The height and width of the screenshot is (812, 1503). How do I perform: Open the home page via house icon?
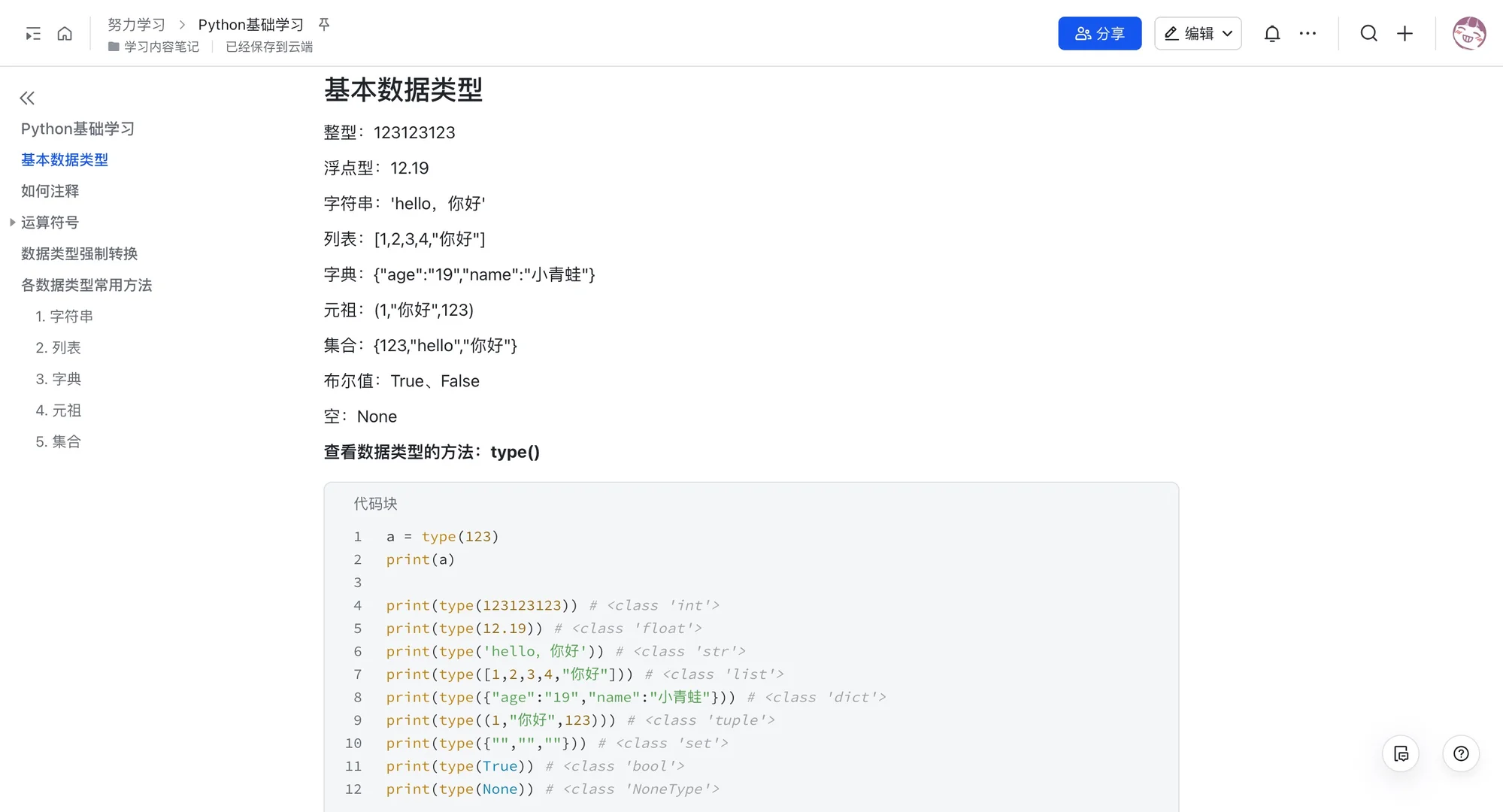(x=65, y=33)
